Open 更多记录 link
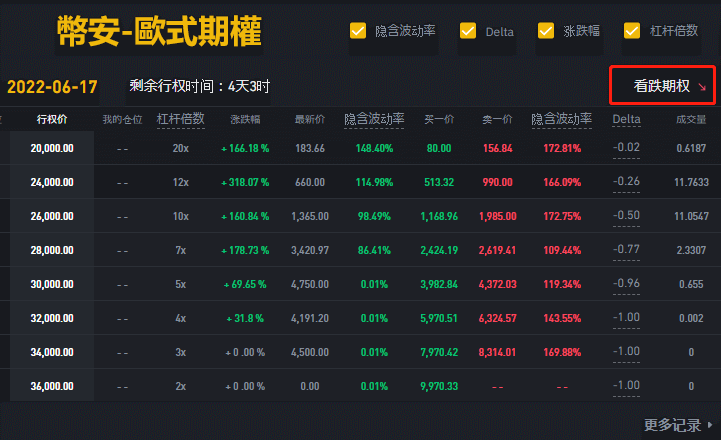The height and width of the screenshot is (440, 721). pyautogui.click(x=672, y=425)
